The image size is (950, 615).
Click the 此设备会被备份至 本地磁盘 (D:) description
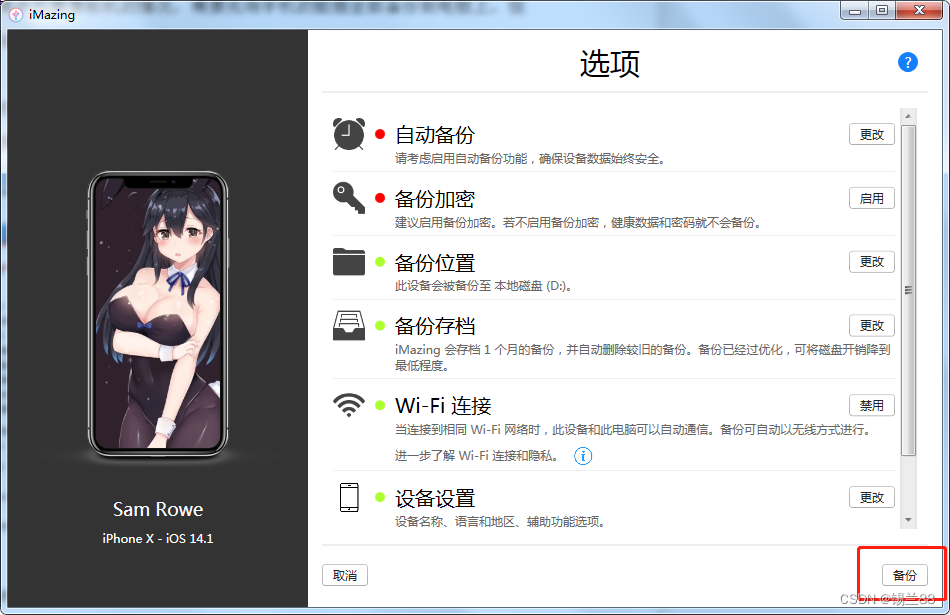click(x=483, y=286)
